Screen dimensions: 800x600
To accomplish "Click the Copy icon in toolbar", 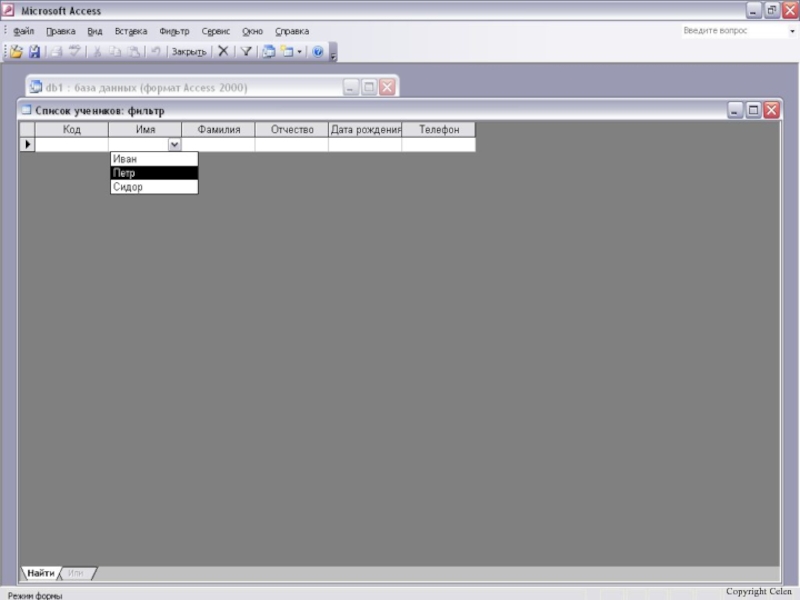I will tap(115, 52).
